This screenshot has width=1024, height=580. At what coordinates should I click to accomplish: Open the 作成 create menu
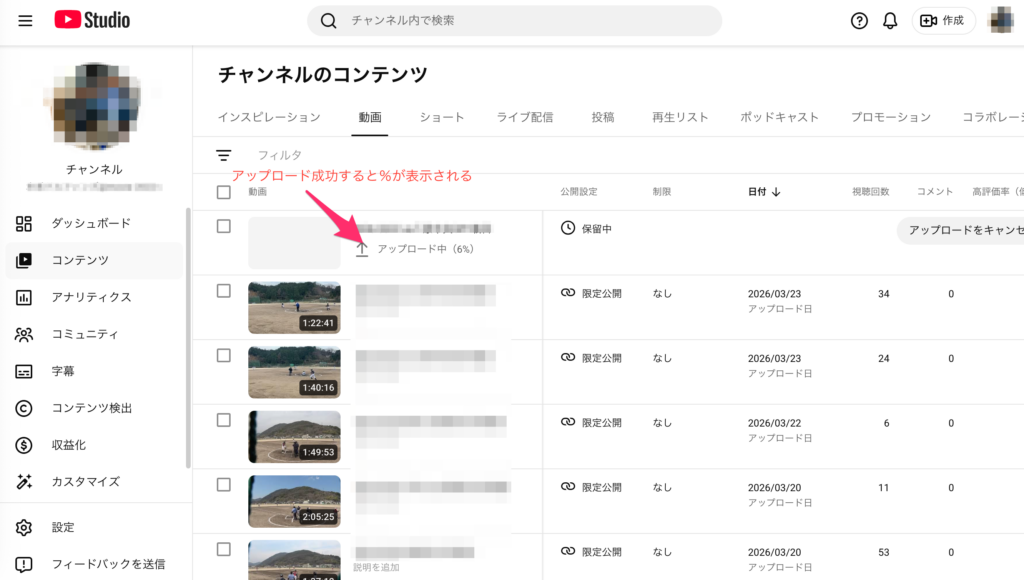(x=943, y=21)
